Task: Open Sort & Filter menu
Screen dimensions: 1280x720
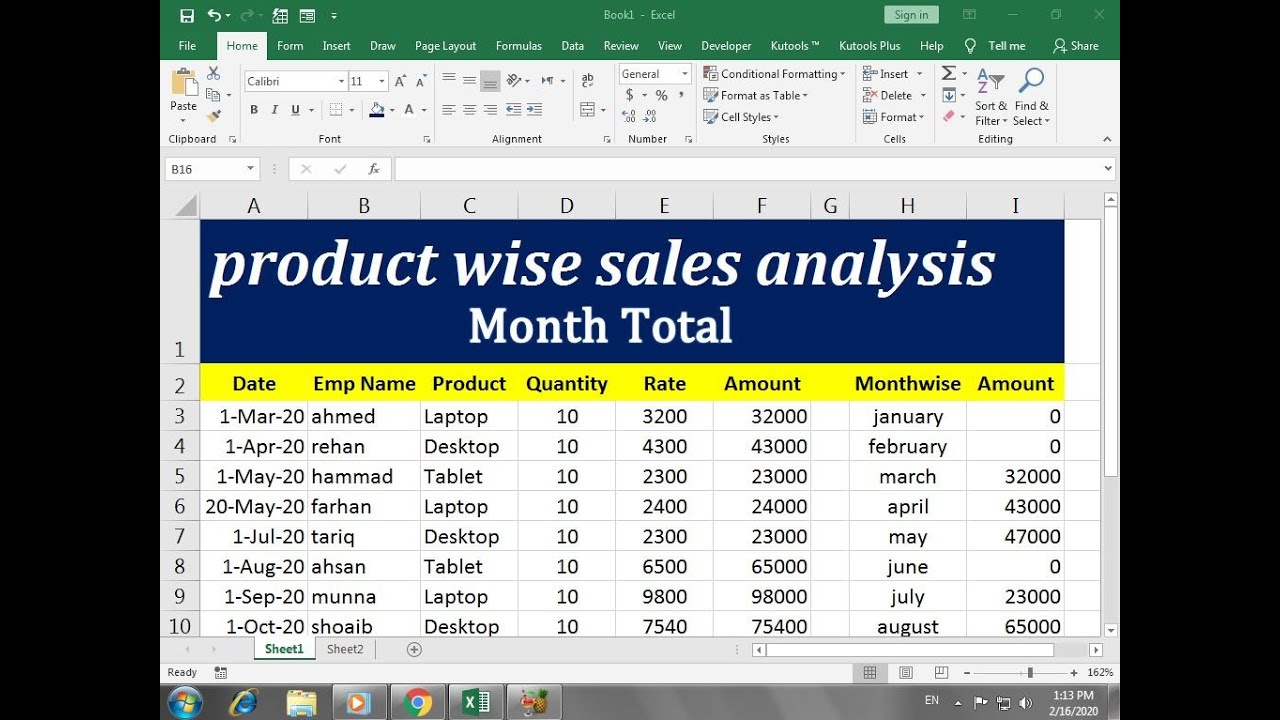Action: point(991,97)
